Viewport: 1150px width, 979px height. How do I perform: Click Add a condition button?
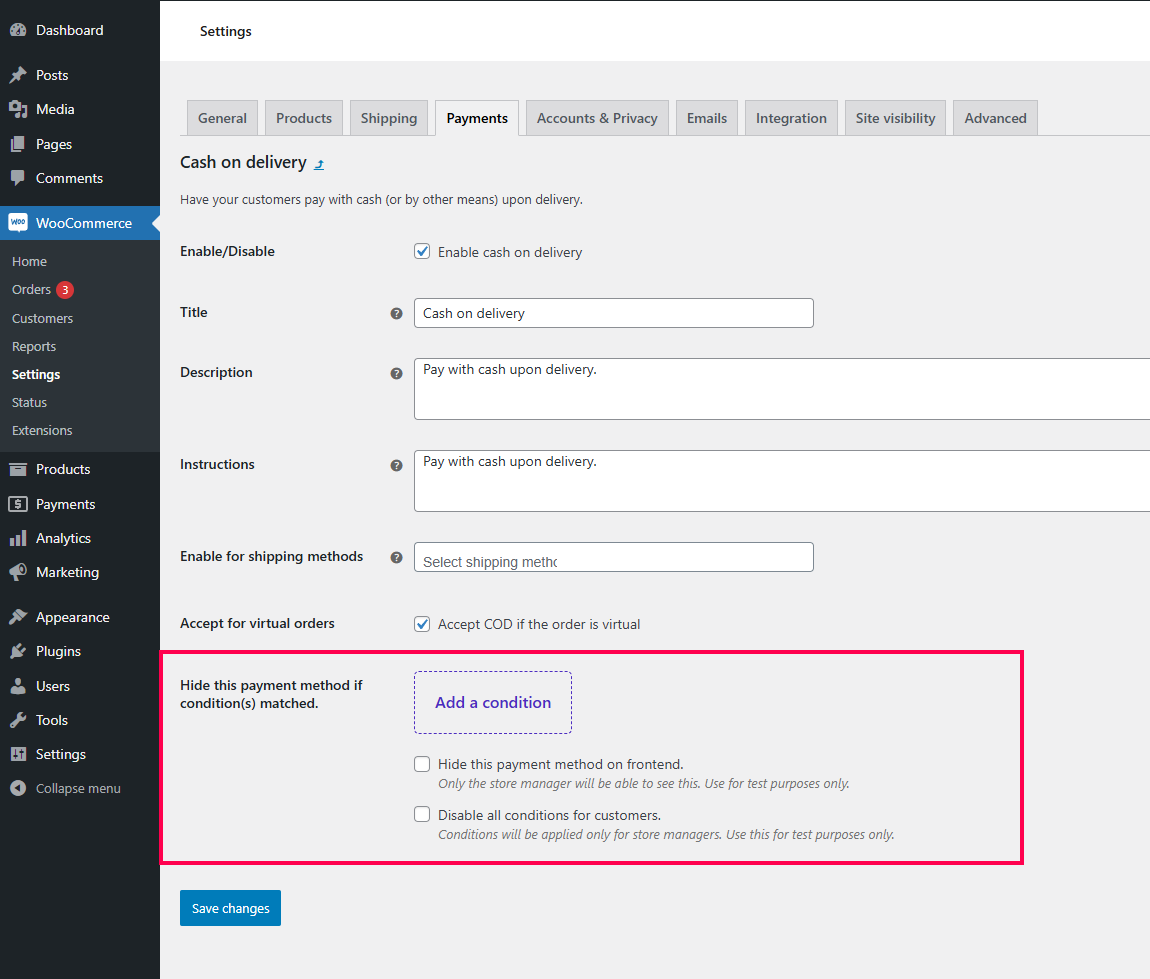493,702
